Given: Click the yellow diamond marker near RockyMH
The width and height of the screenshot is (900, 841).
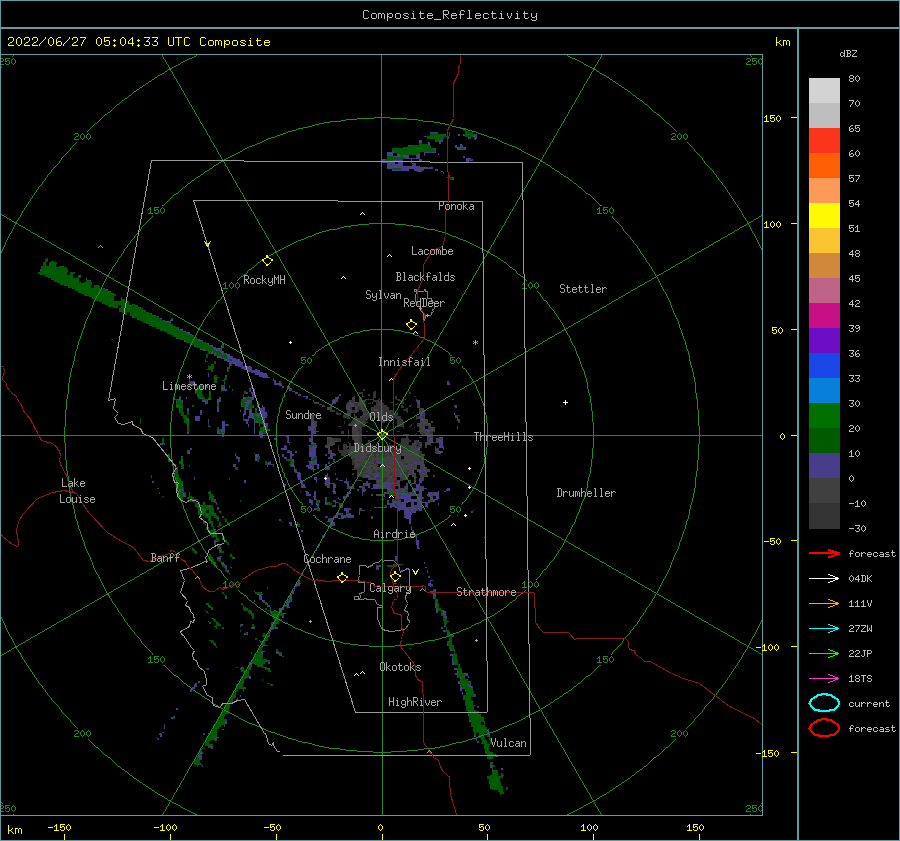Looking at the screenshot, I should coord(267,261).
